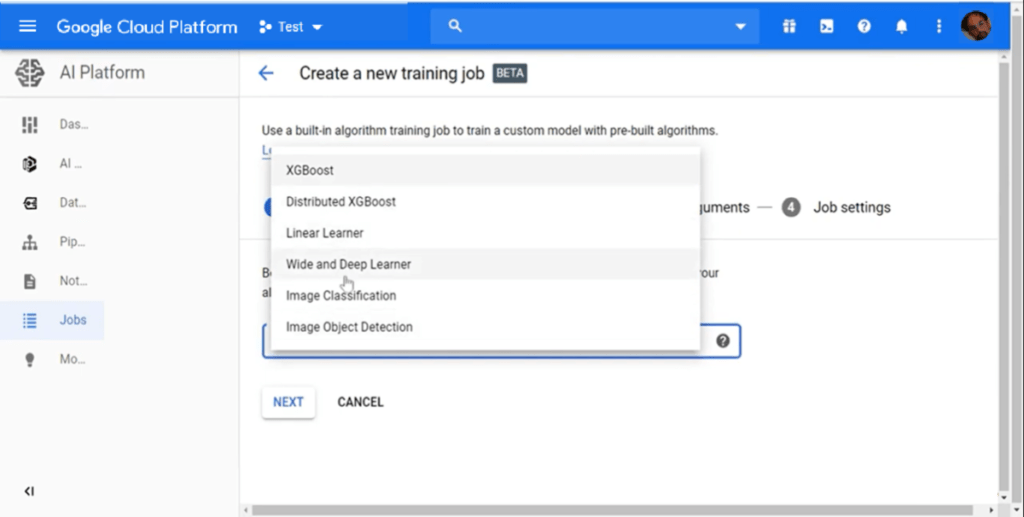1024x517 pixels.
Task: Open the three-dot more options menu
Action: coord(938,27)
